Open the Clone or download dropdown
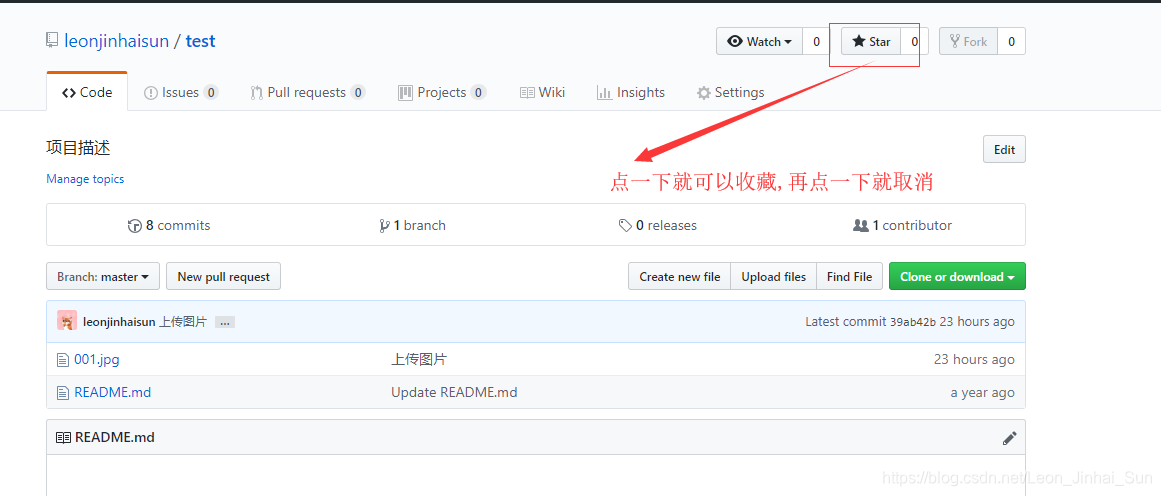 click(x=957, y=276)
